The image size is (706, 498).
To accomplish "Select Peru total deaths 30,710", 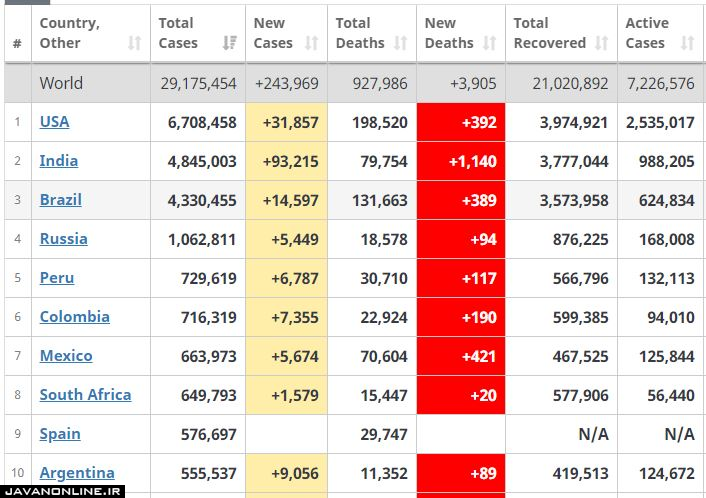I will (x=384, y=278).
